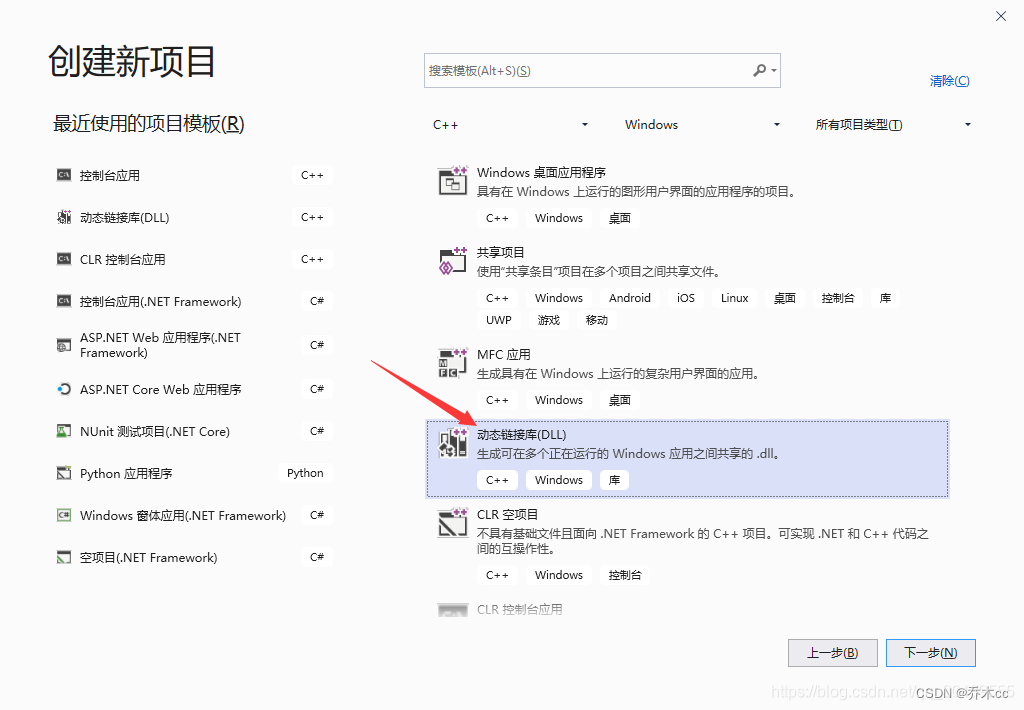Click the 库 tag under 动态链接库(DLL)

point(615,480)
